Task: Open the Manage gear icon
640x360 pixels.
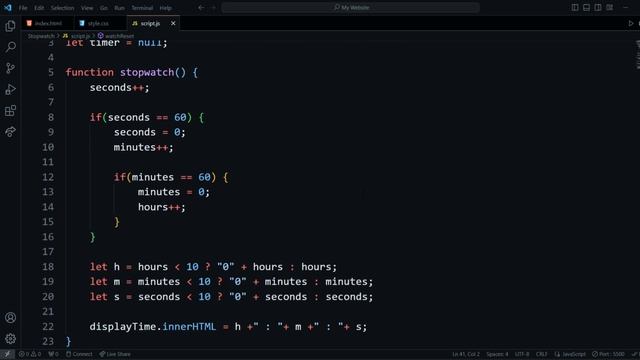Action: point(10,339)
